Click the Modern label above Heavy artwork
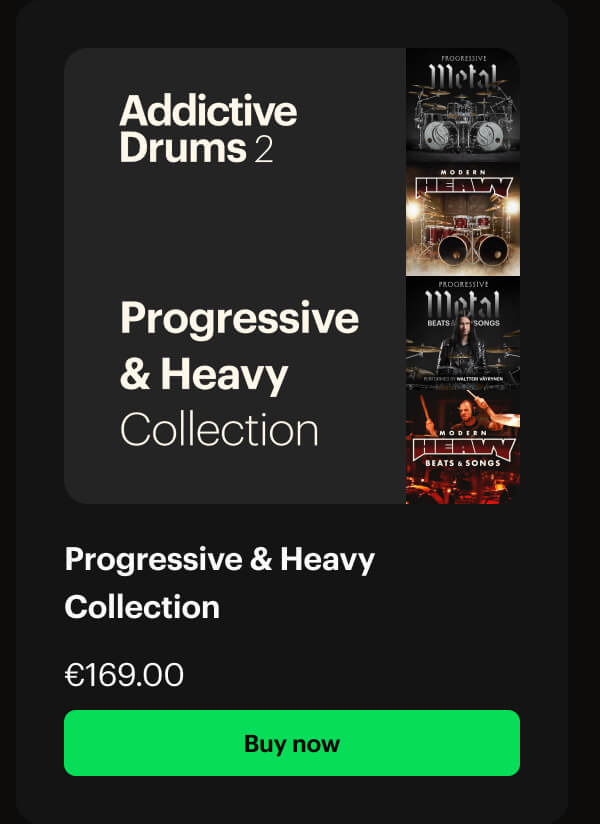Image resolution: width=600 pixels, height=824 pixels. point(462,170)
